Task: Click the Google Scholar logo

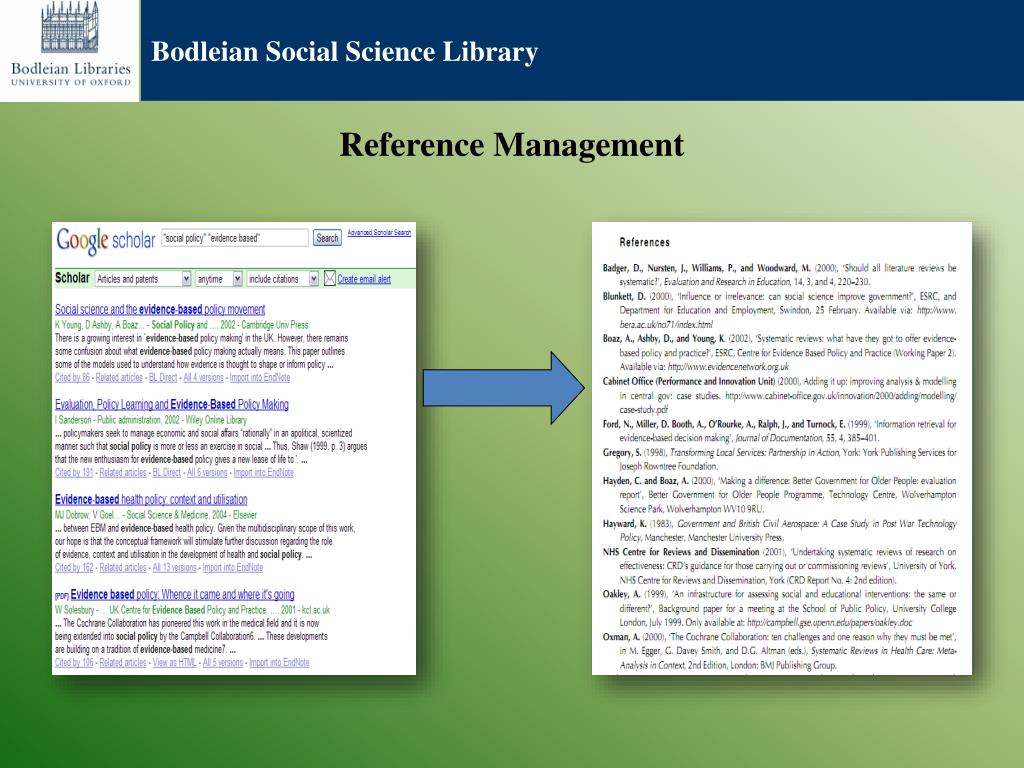Action: (x=106, y=240)
